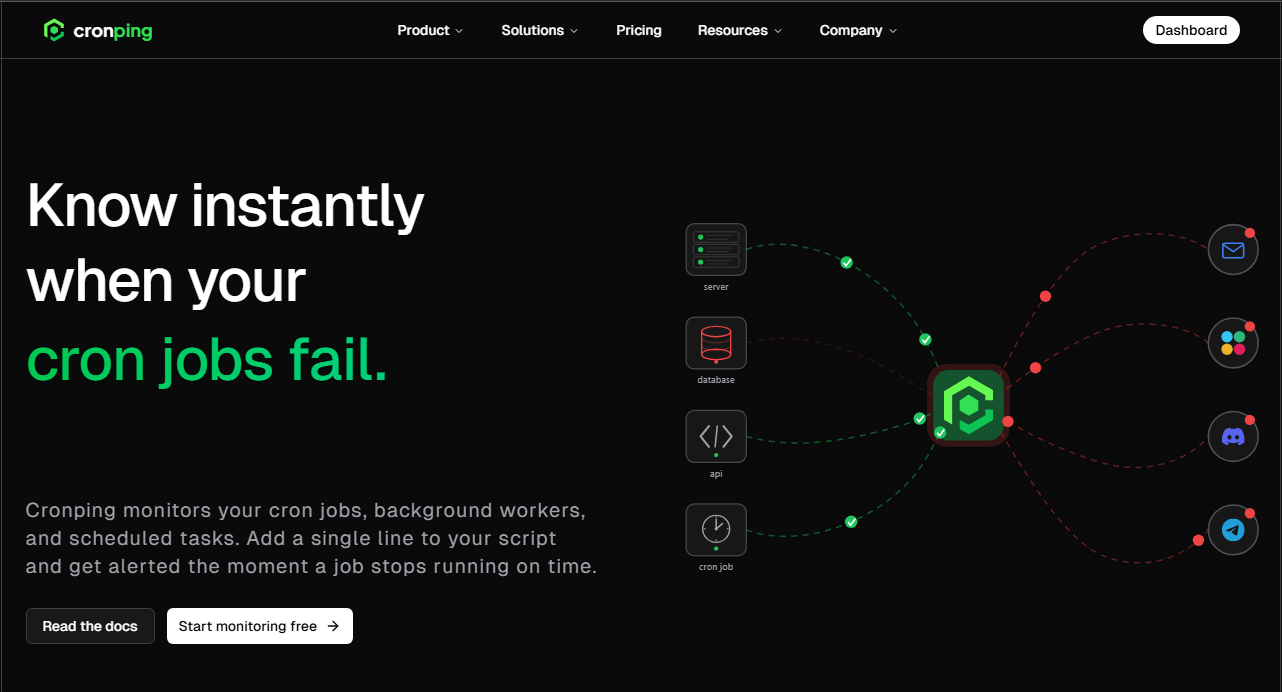
Task: Click the 'server' label text
Action: click(x=716, y=287)
